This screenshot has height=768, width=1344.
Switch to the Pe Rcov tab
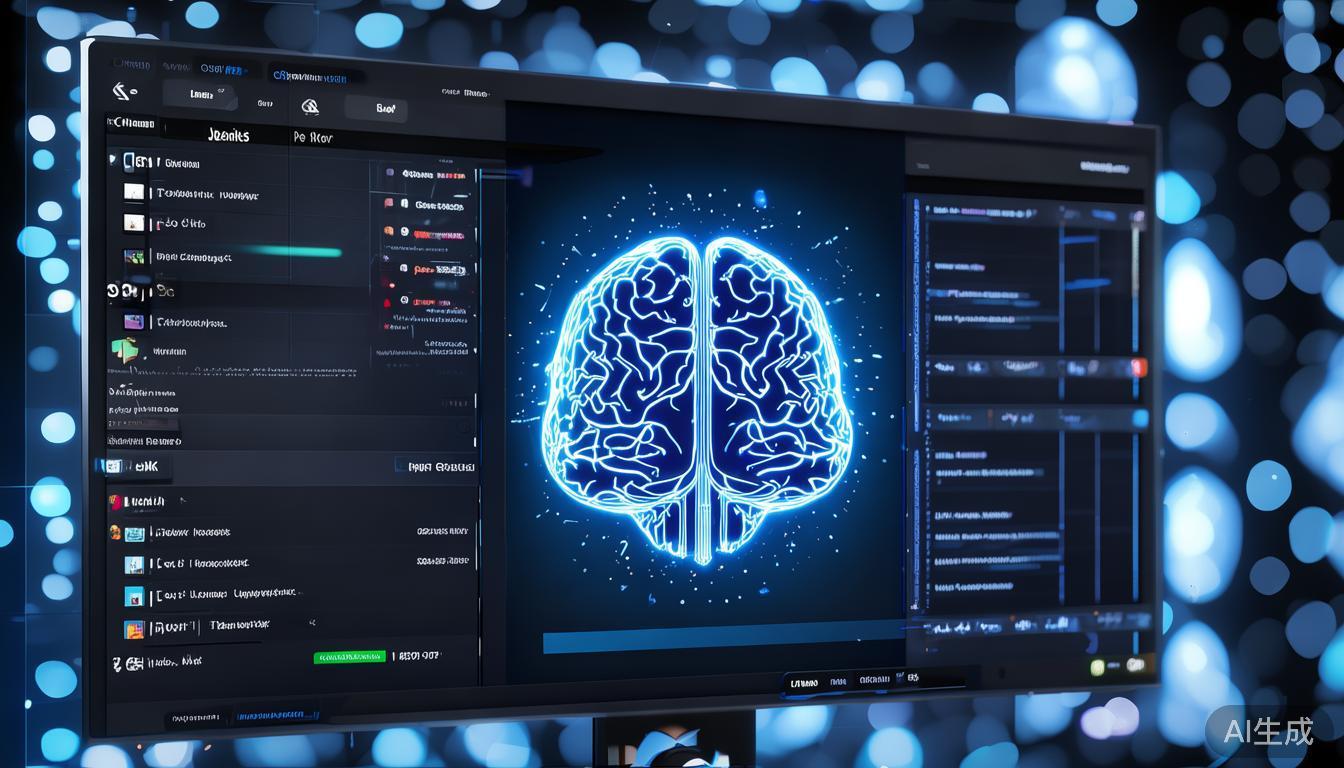pos(313,137)
